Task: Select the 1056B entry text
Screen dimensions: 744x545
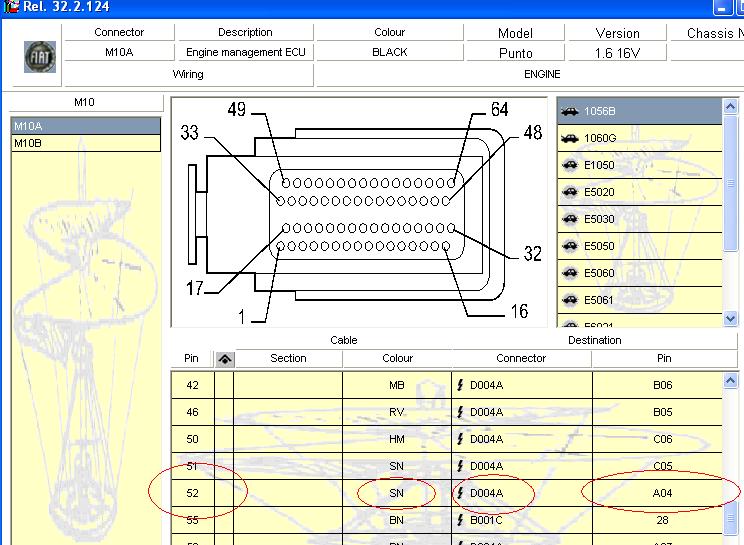Action: tap(600, 111)
